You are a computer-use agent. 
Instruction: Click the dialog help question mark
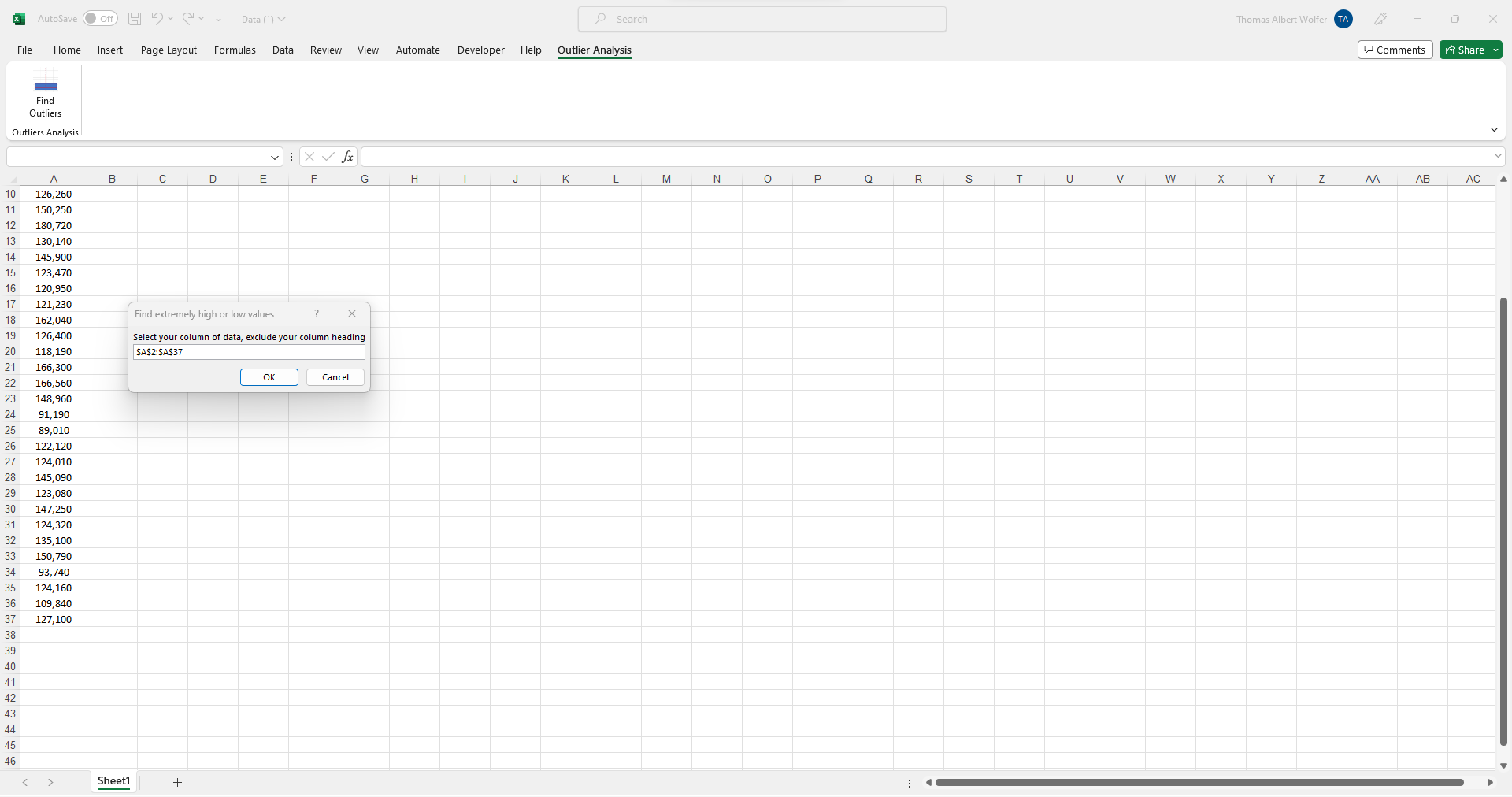317,313
